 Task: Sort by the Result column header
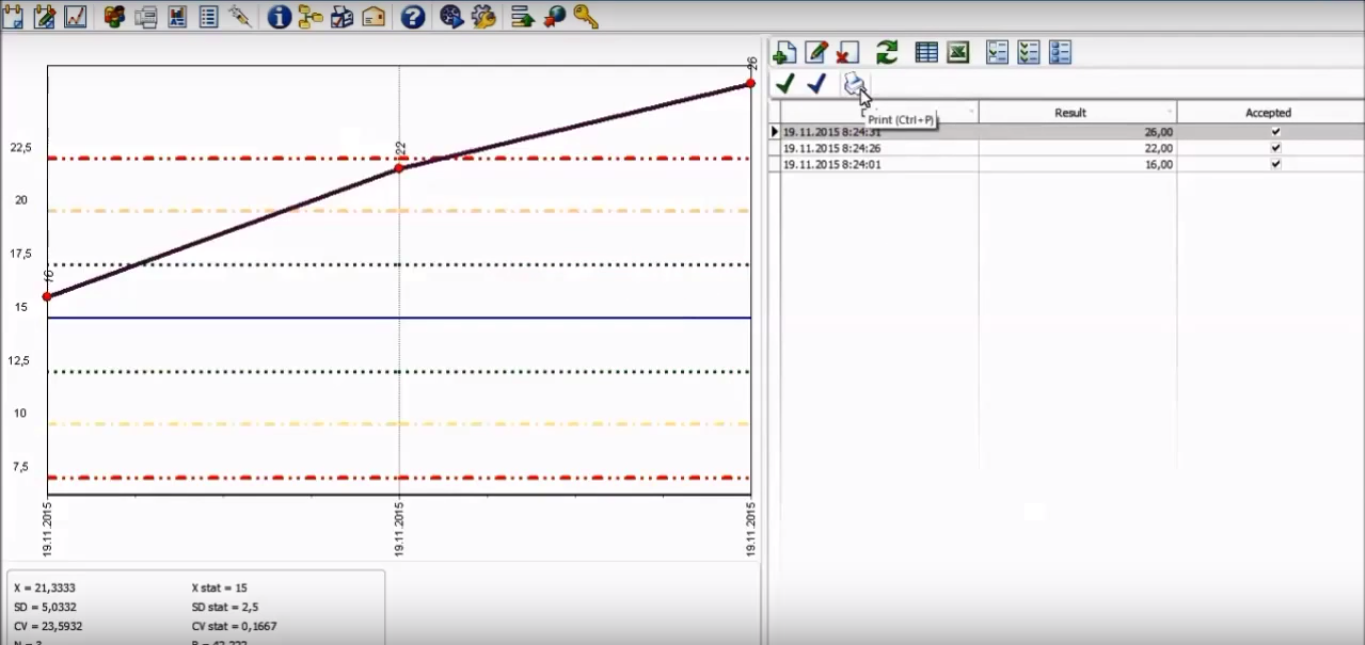[x=1077, y=113]
